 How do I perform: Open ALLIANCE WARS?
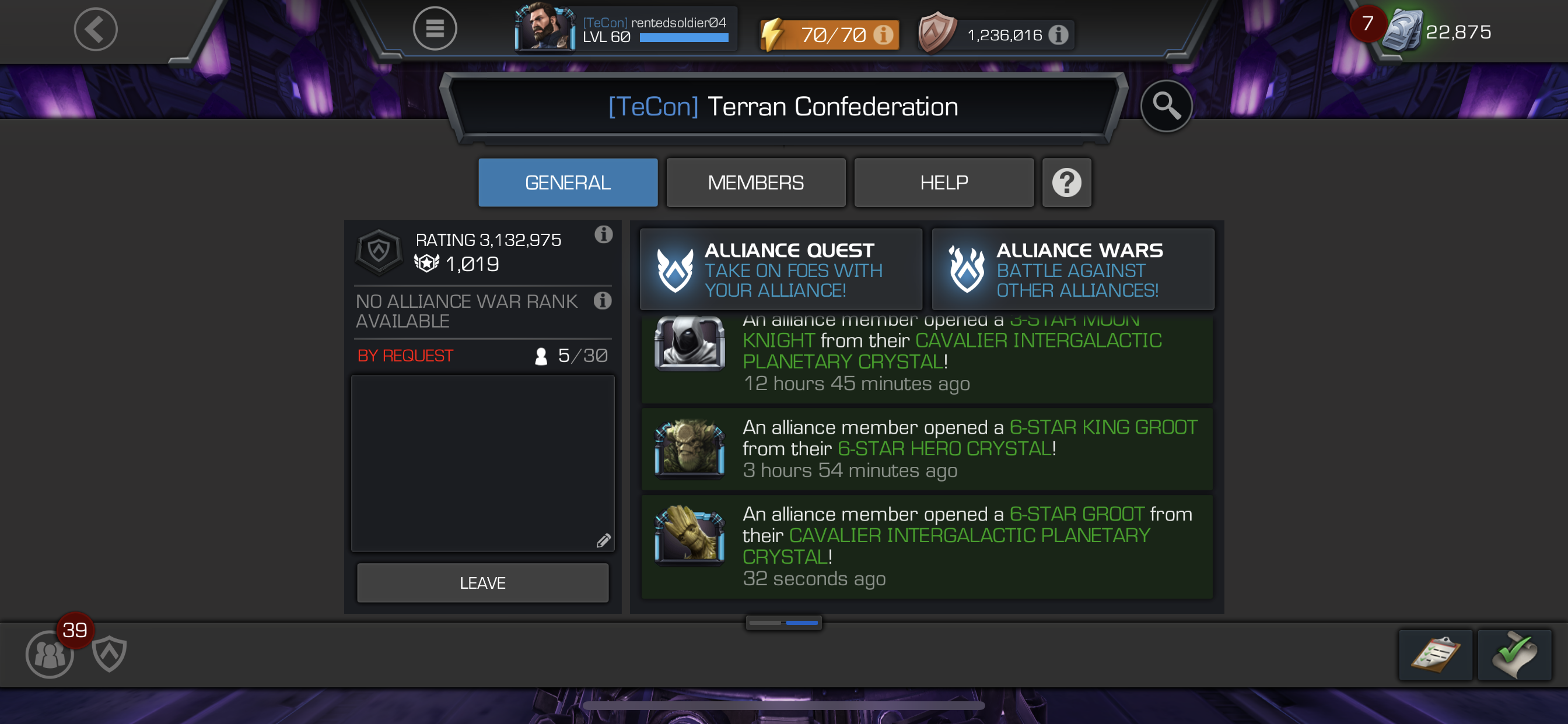[1073, 269]
